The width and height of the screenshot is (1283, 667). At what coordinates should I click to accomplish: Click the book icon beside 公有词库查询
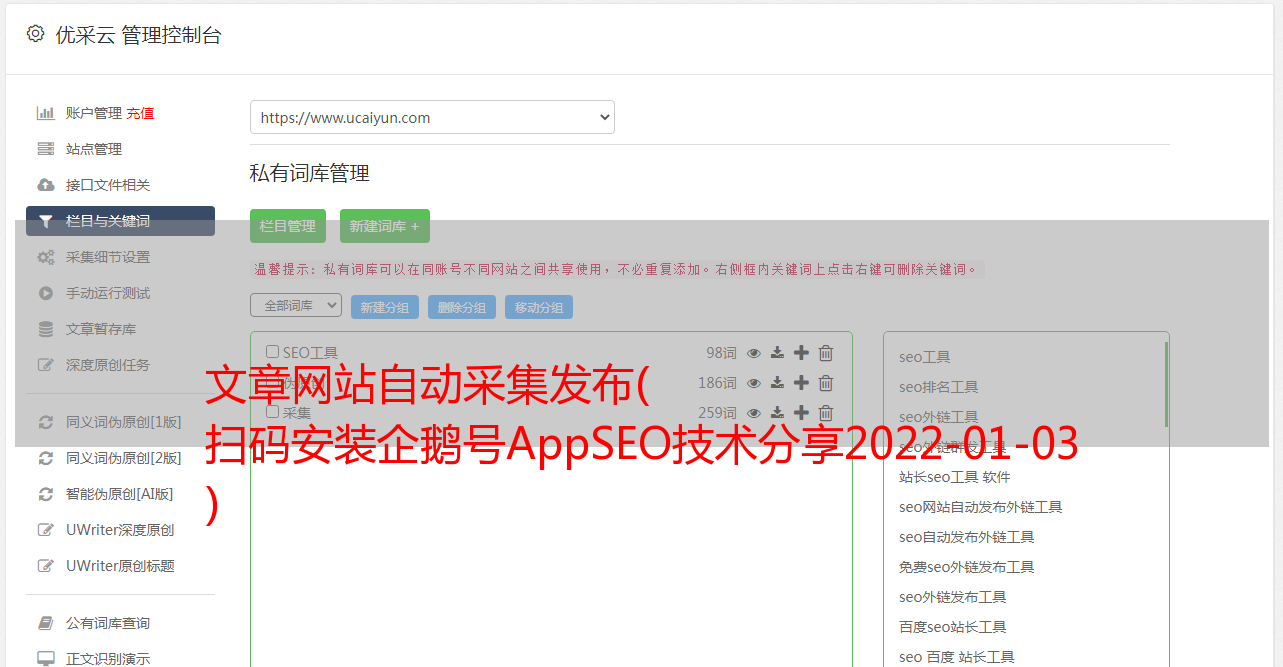click(46, 623)
